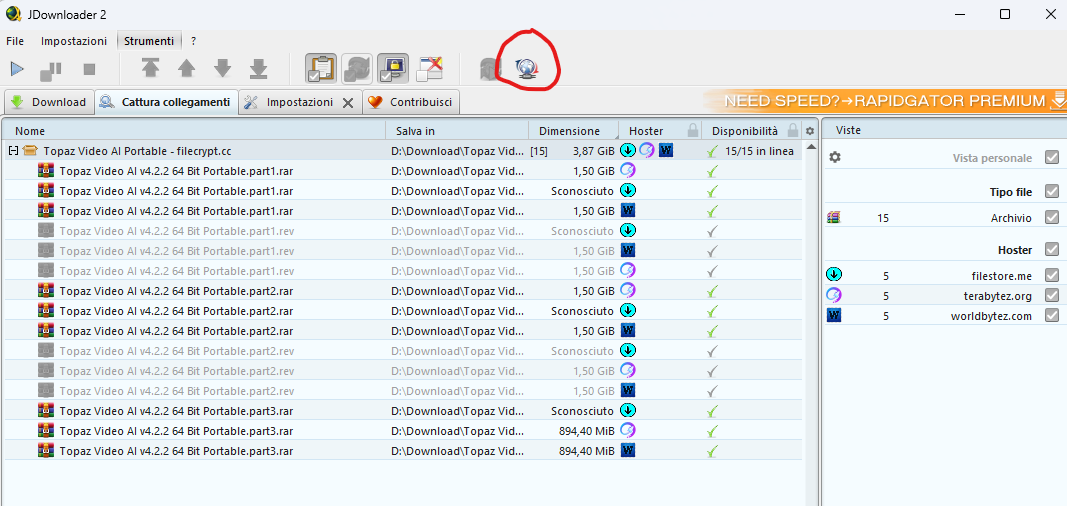The width and height of the screenshot is (1067, 506).
Task: Open the question mark help menu
Action: (x=193, y=41)
